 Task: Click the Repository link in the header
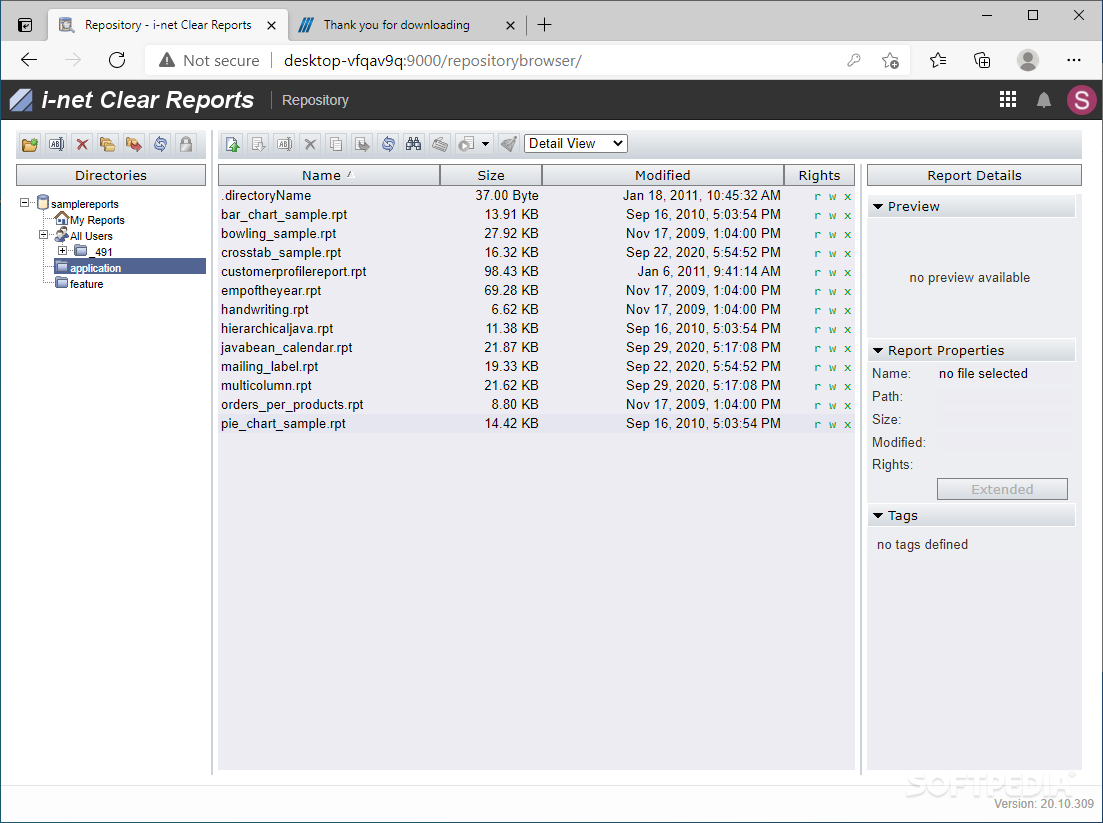[315, 101]
